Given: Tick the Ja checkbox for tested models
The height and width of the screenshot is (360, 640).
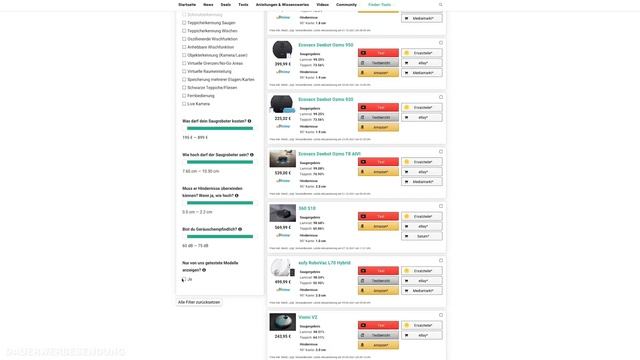Looking at the screenshot, I should [x=184, y=280].
